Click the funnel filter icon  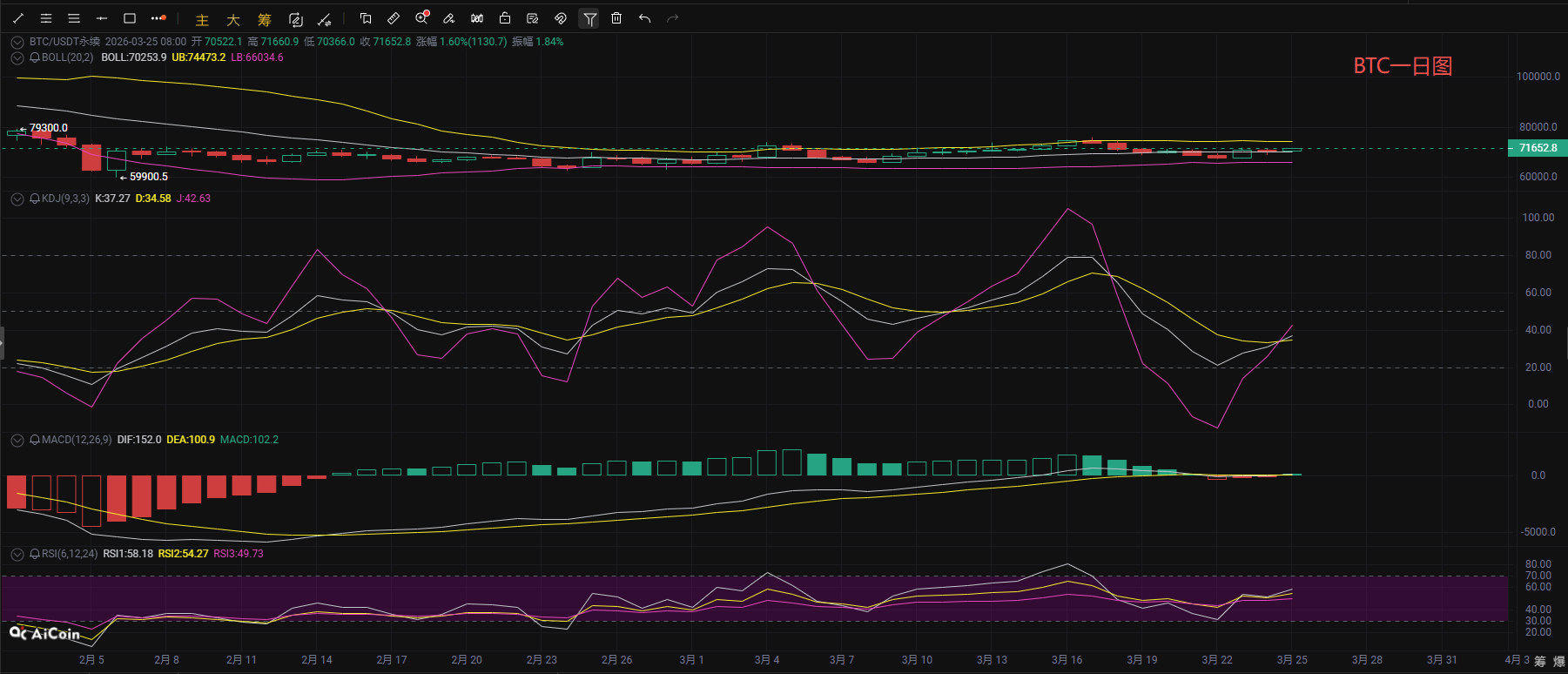pyautogui.click(x=589, y=18)
